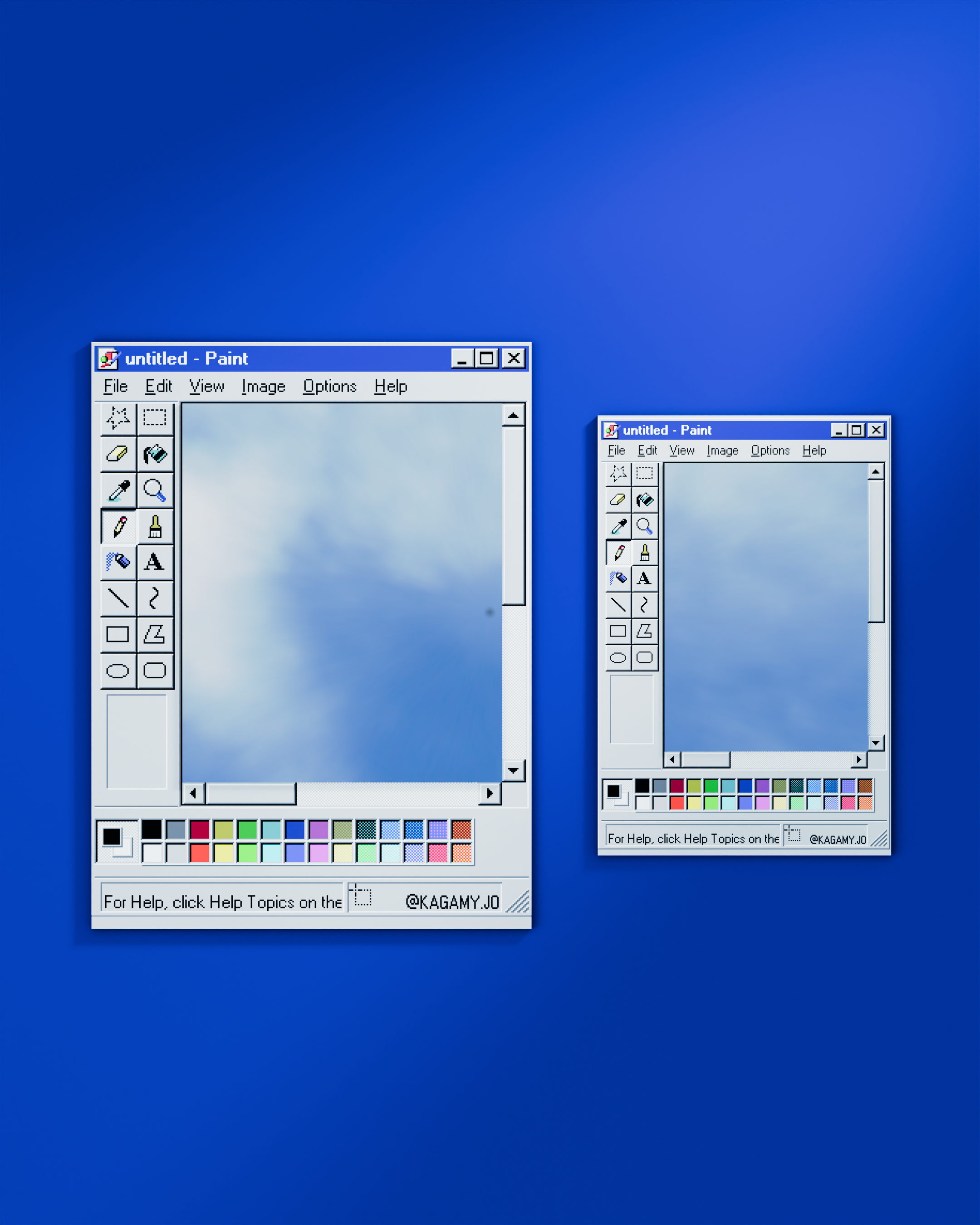Choose the Fill With Color bucket tool
This screenshot has height=1225, width=980.
(x=156, y=455)
